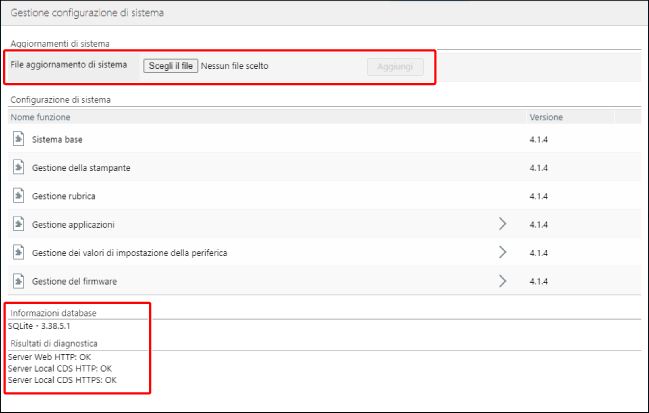Click the Nome funzione column header
Image resolution: width=649 pixels, height=413 pixels.
[41, 117]
